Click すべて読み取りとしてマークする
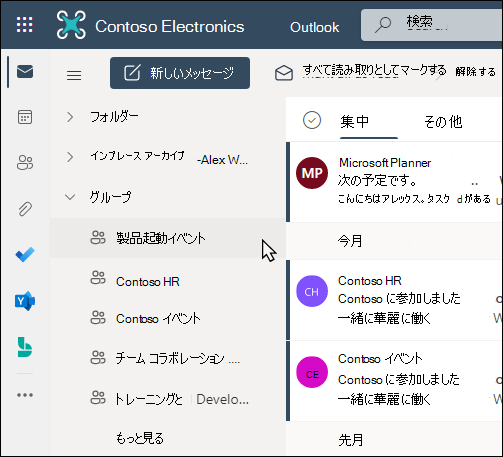503x457 pixels. pos(374,71)
